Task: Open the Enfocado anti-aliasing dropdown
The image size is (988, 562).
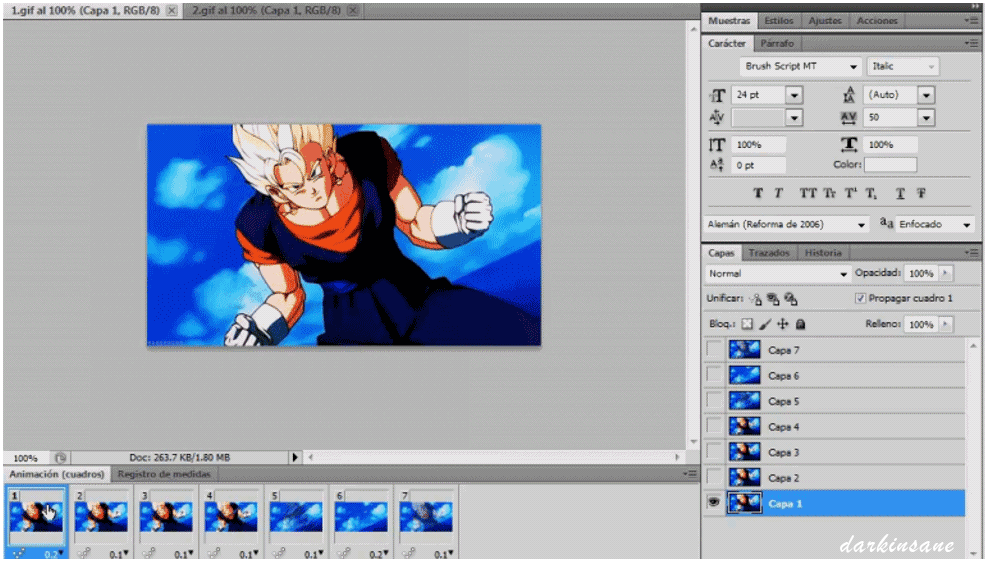Action: (967, 225)
